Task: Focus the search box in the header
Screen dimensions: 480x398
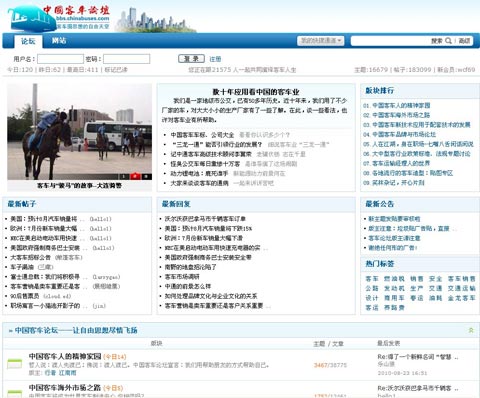Action: pos(390,41)
